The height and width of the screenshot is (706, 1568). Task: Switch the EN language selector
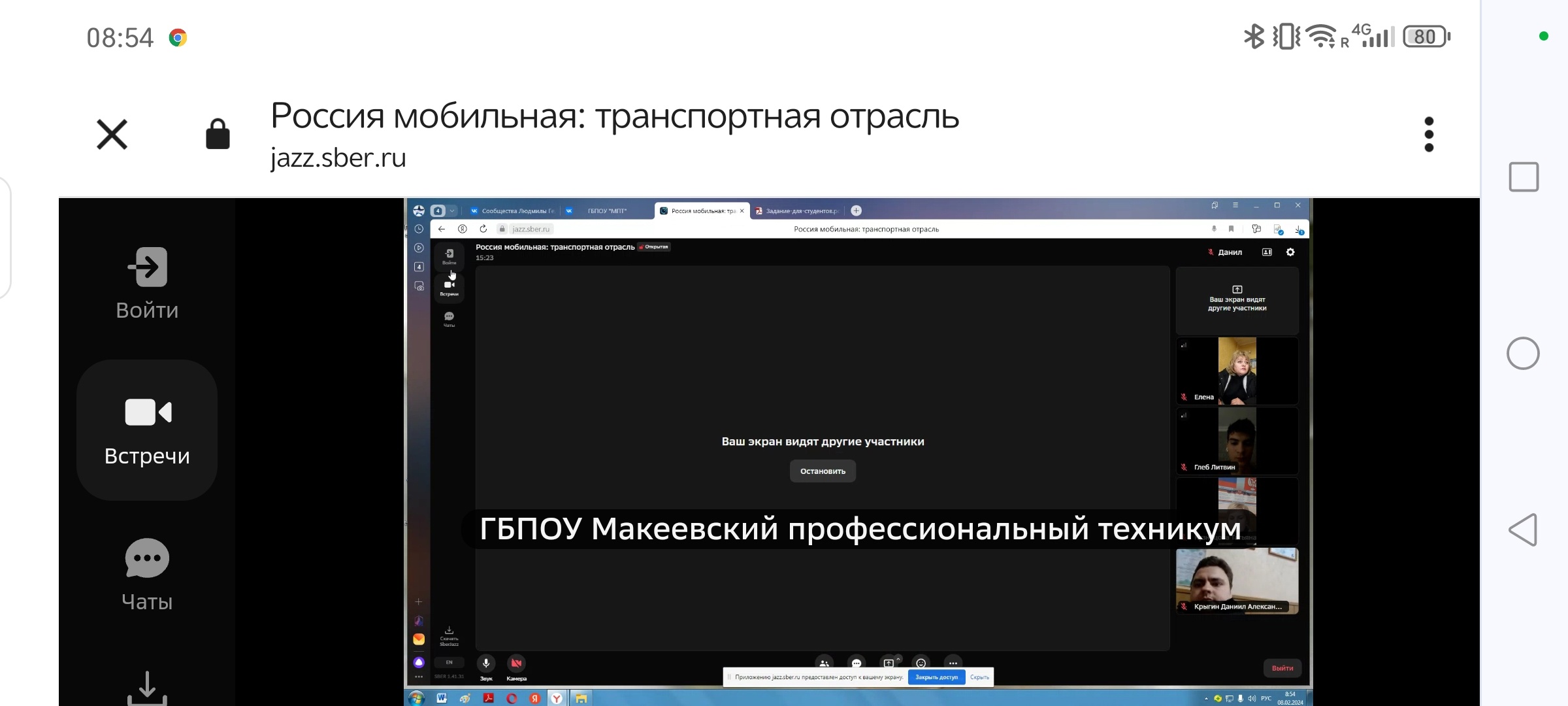coord(449,662)
